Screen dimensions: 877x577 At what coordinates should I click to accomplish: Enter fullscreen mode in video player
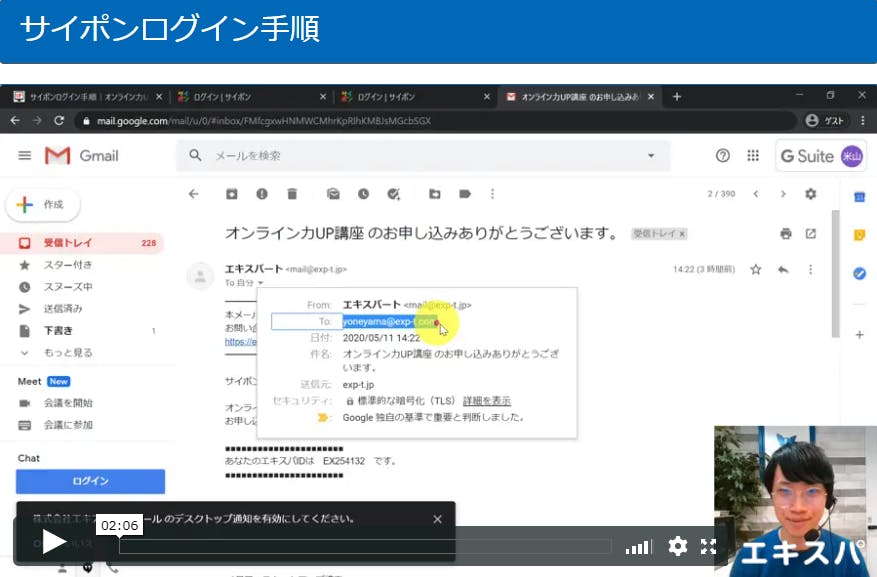click(x=708, y=546)
